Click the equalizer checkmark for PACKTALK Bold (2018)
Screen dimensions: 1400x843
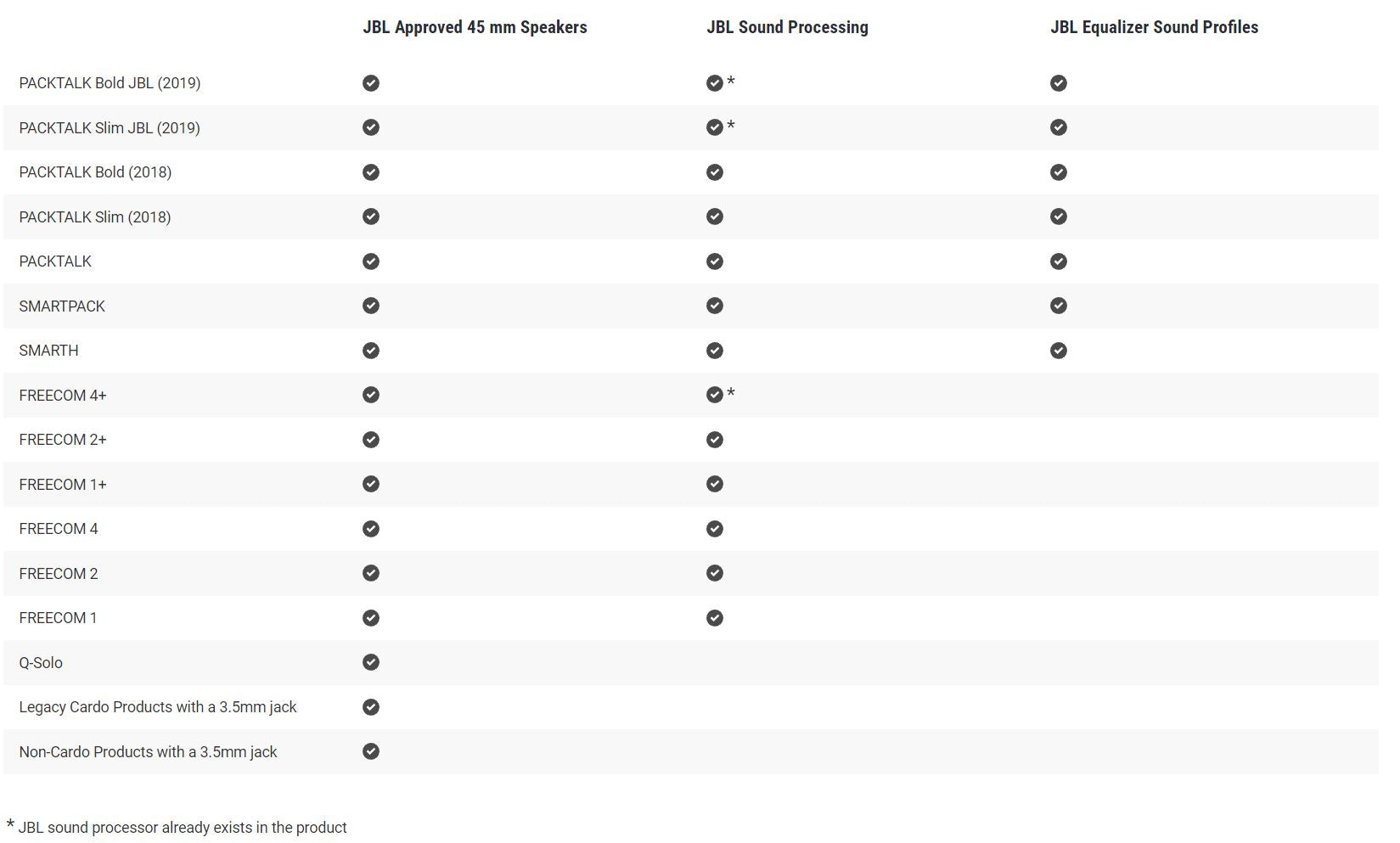pos(1058,172)
